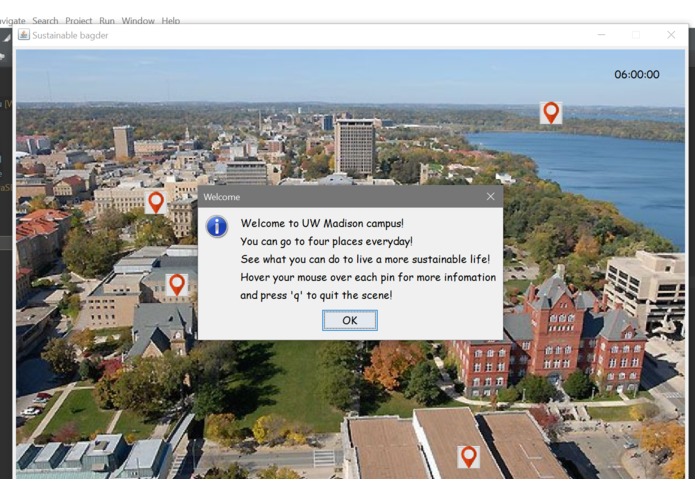Screen dimensions: 695x494
Task: Click the "Hover your mouse over each pin" line
Action: pos(368,277)
